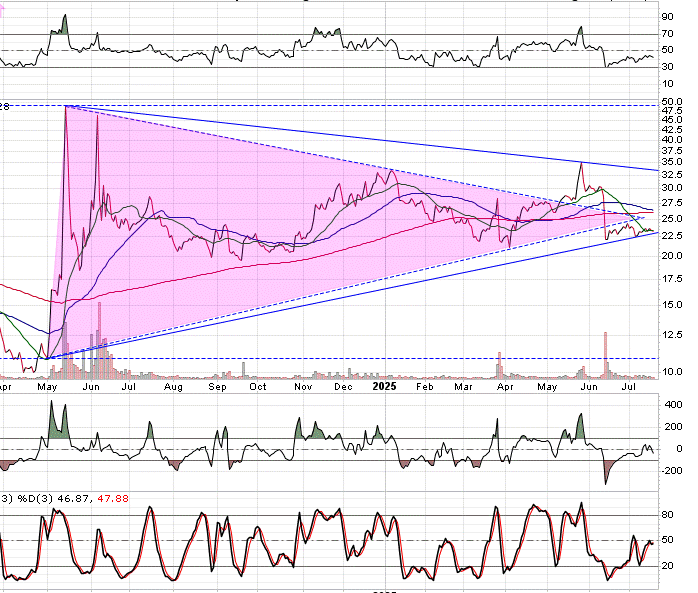Click the 90 label on RSI axis
The image size is (698, 593).
tap(667, 16)
